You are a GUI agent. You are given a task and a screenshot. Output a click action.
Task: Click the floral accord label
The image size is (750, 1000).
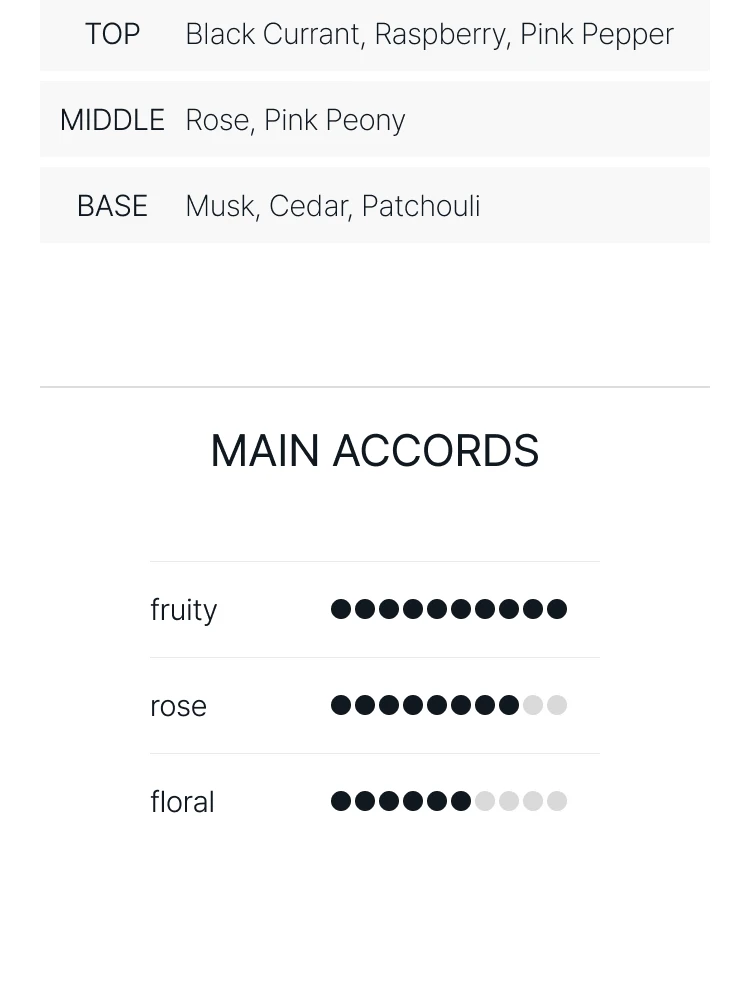click(x=182, y=802)
